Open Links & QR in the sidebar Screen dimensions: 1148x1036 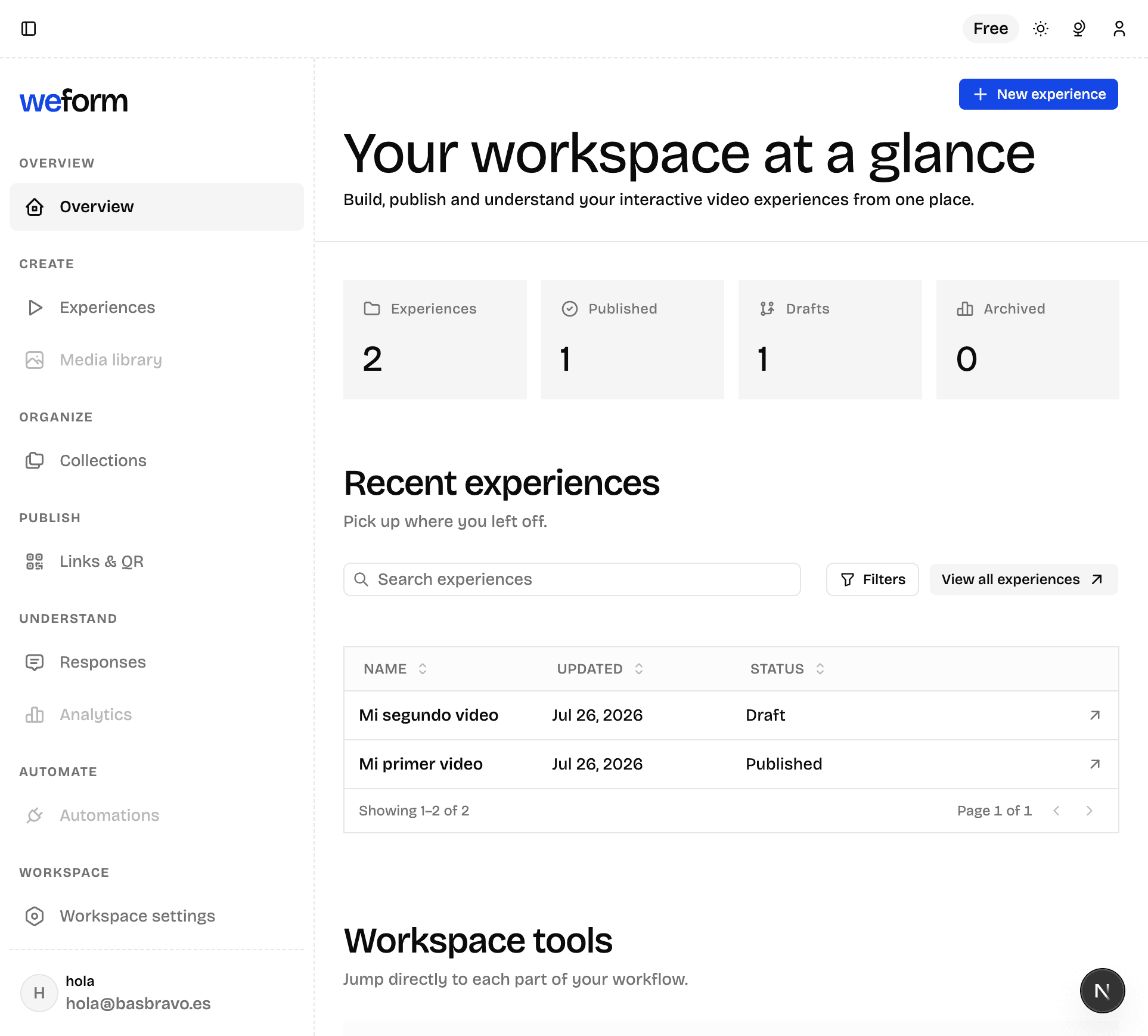[x=157, y=562]
